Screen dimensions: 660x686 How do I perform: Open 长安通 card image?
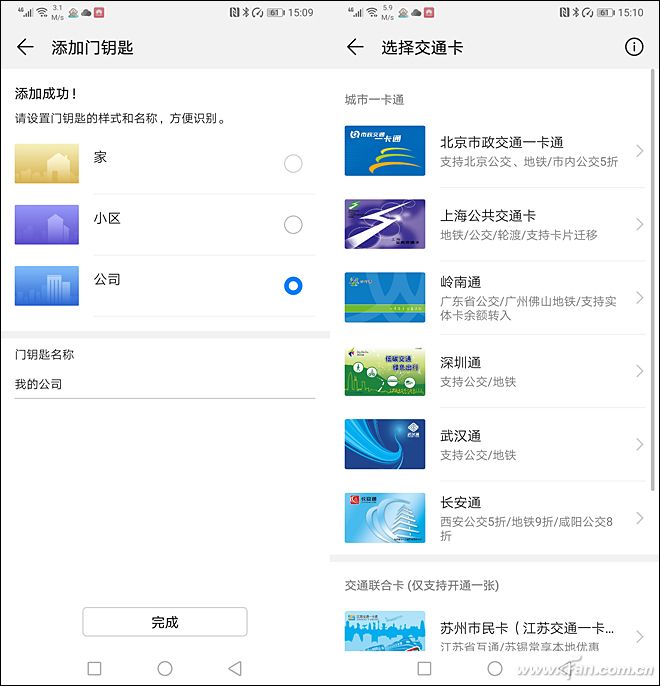pyautogui.click(x=385, y=518)
